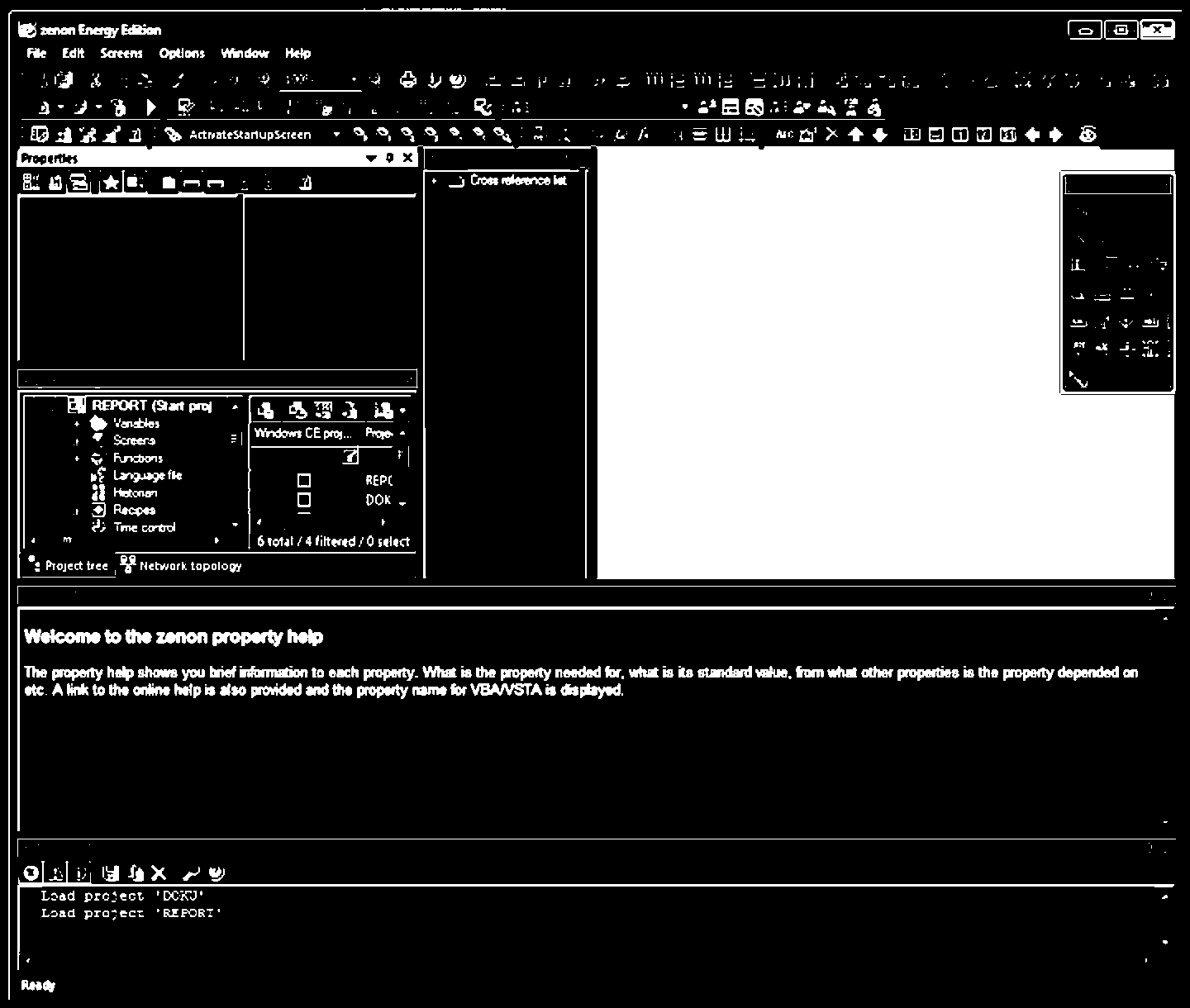Open the Properties panel dropdown arrow
Viewport: 1190px width, 1008px height.
pos(371,158)
